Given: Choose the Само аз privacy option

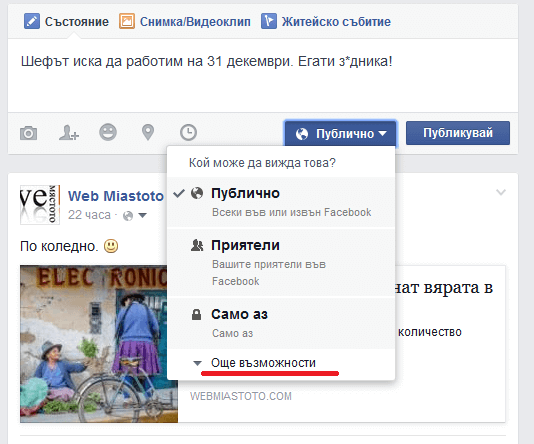Looking at the screenshot, I should click(281, 323).
